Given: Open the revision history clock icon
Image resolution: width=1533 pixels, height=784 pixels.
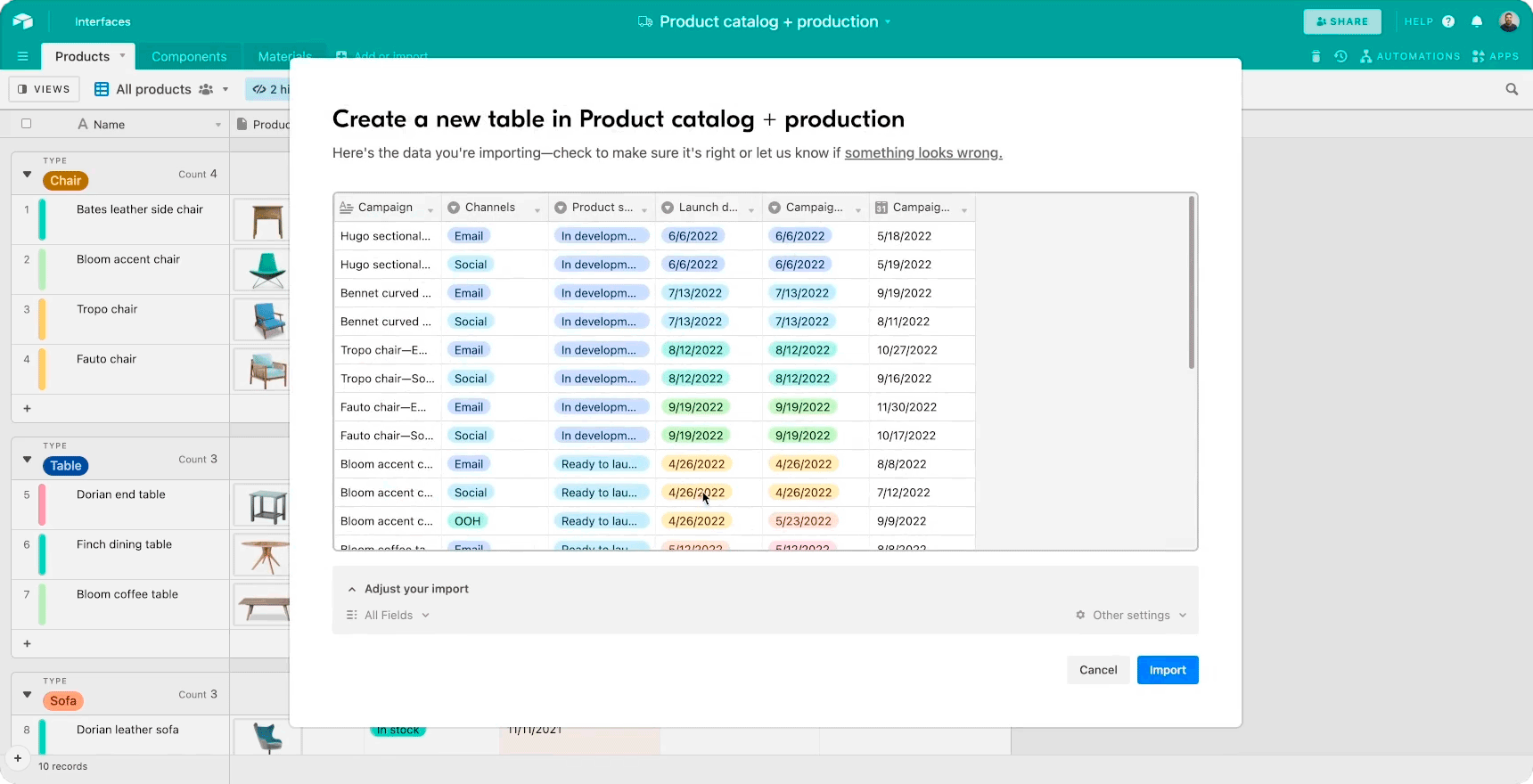Looking at the screenshot, I should click(1340, 56).
